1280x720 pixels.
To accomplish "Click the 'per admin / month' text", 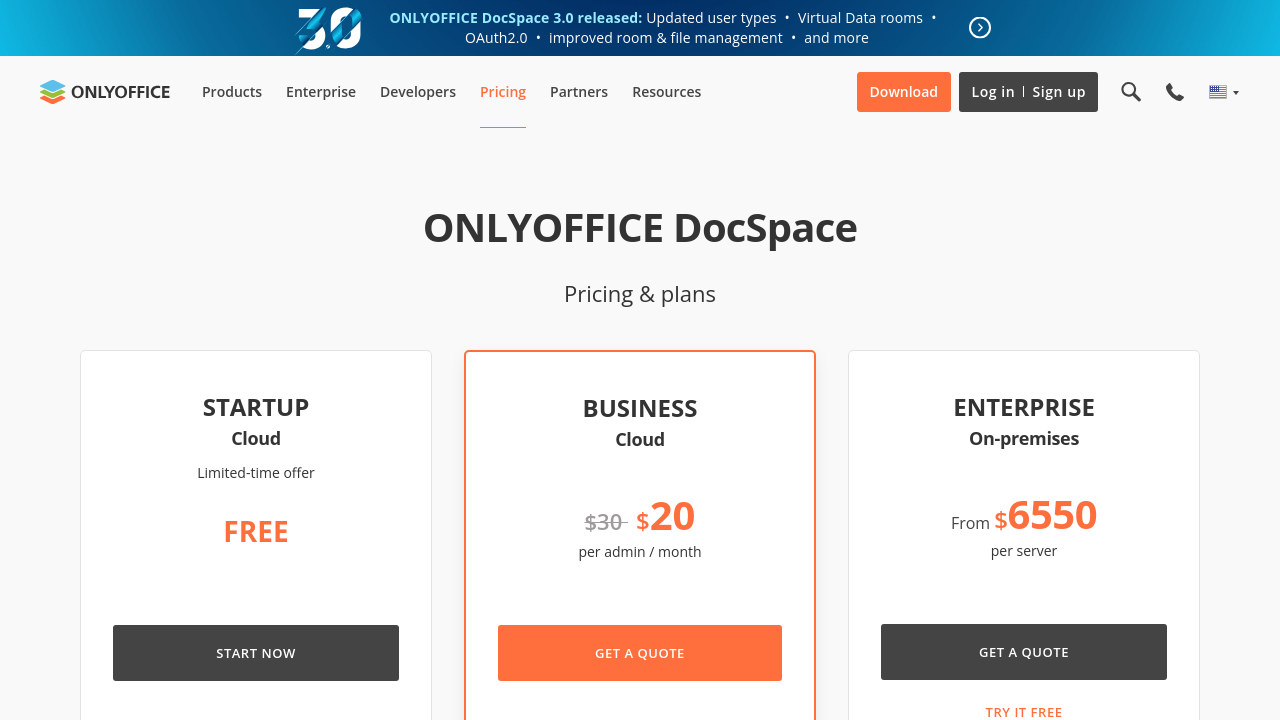I will tap(640, 552).
